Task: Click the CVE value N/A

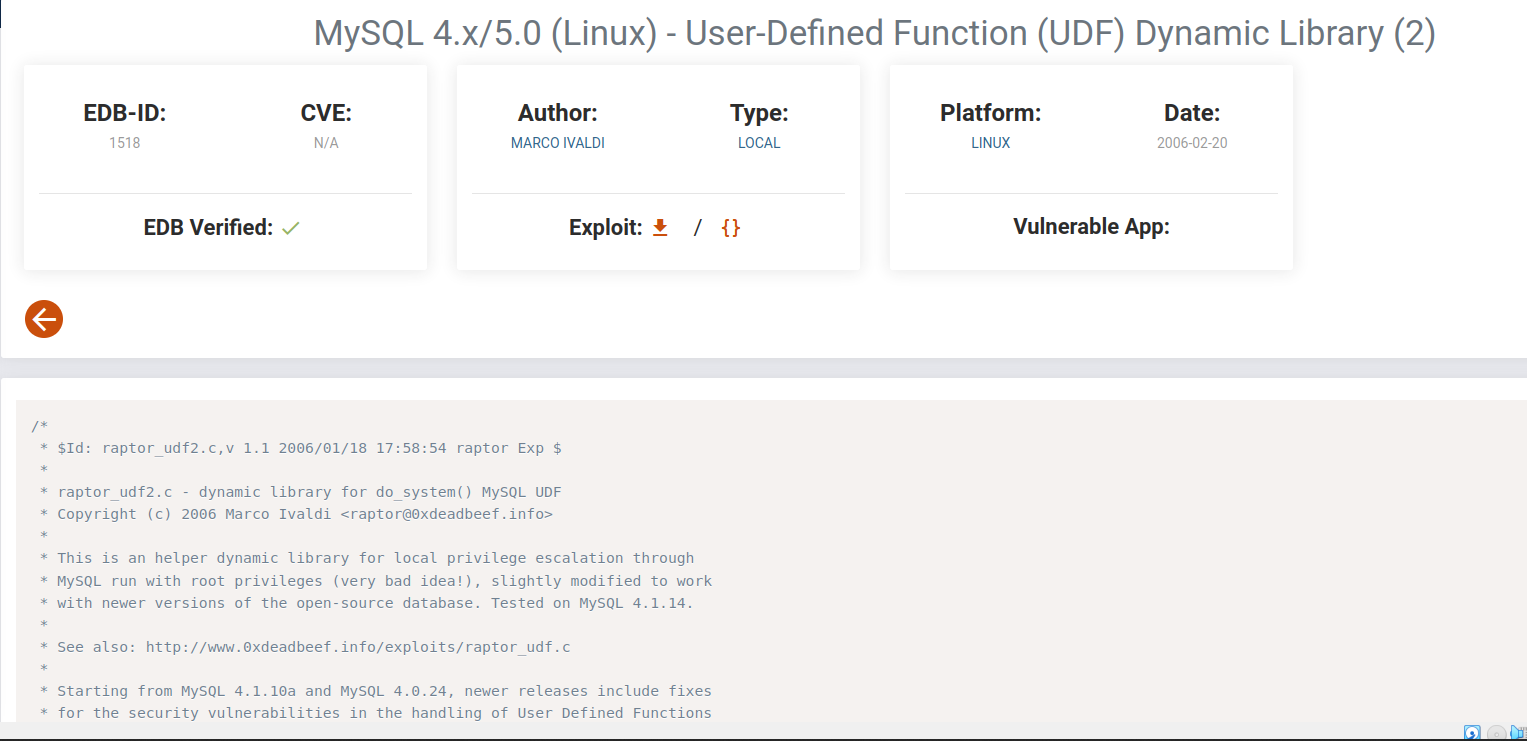Action: click(326, 143)
